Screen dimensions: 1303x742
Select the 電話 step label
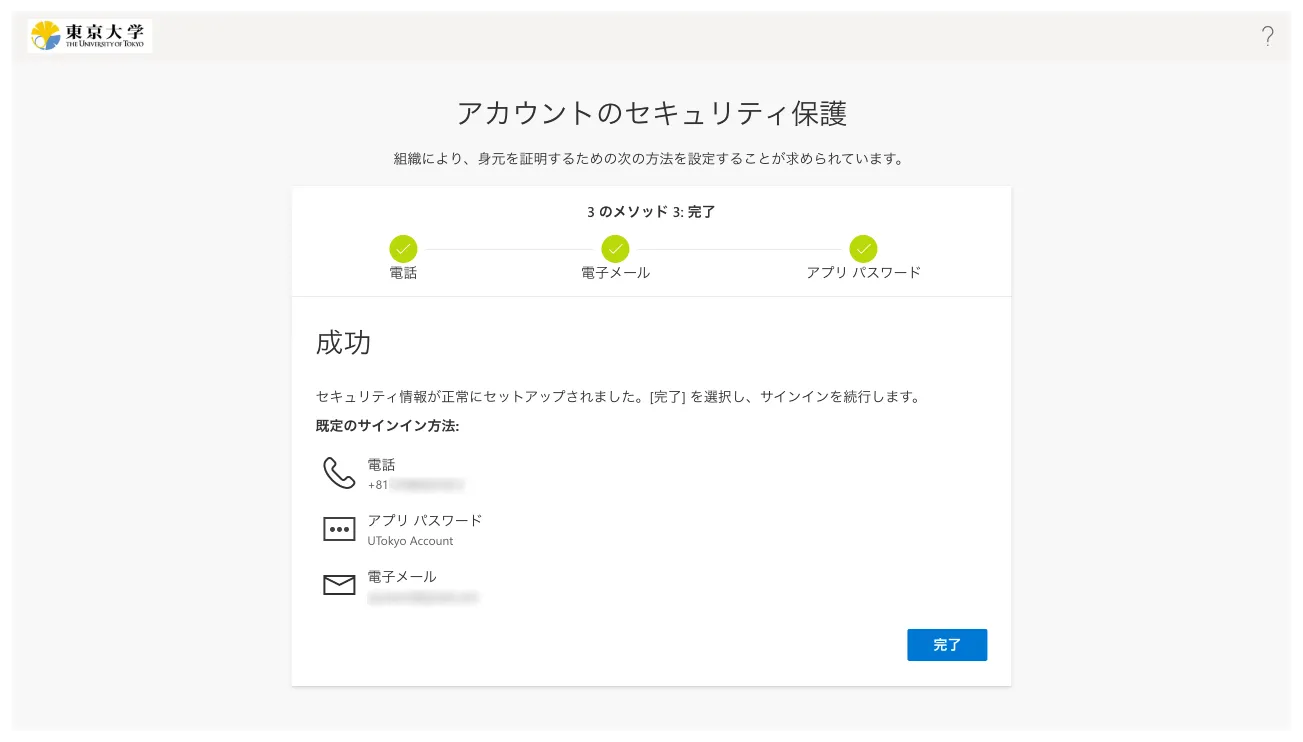click(x=403, y=273)
